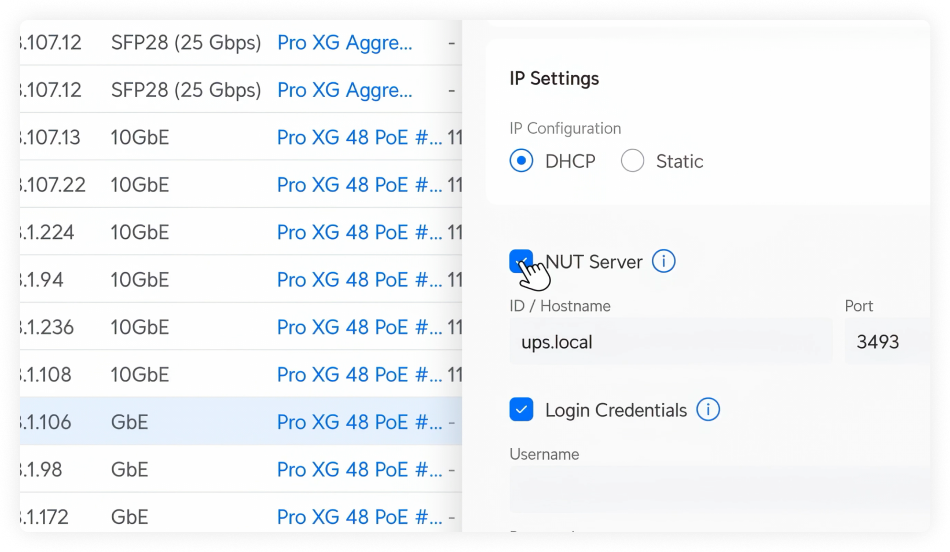Image resolution: width=950 pixels, height=552 pixels.
Task: Click the Pro XG 48 PoE link in the .1.108 row
Action: 359,375
